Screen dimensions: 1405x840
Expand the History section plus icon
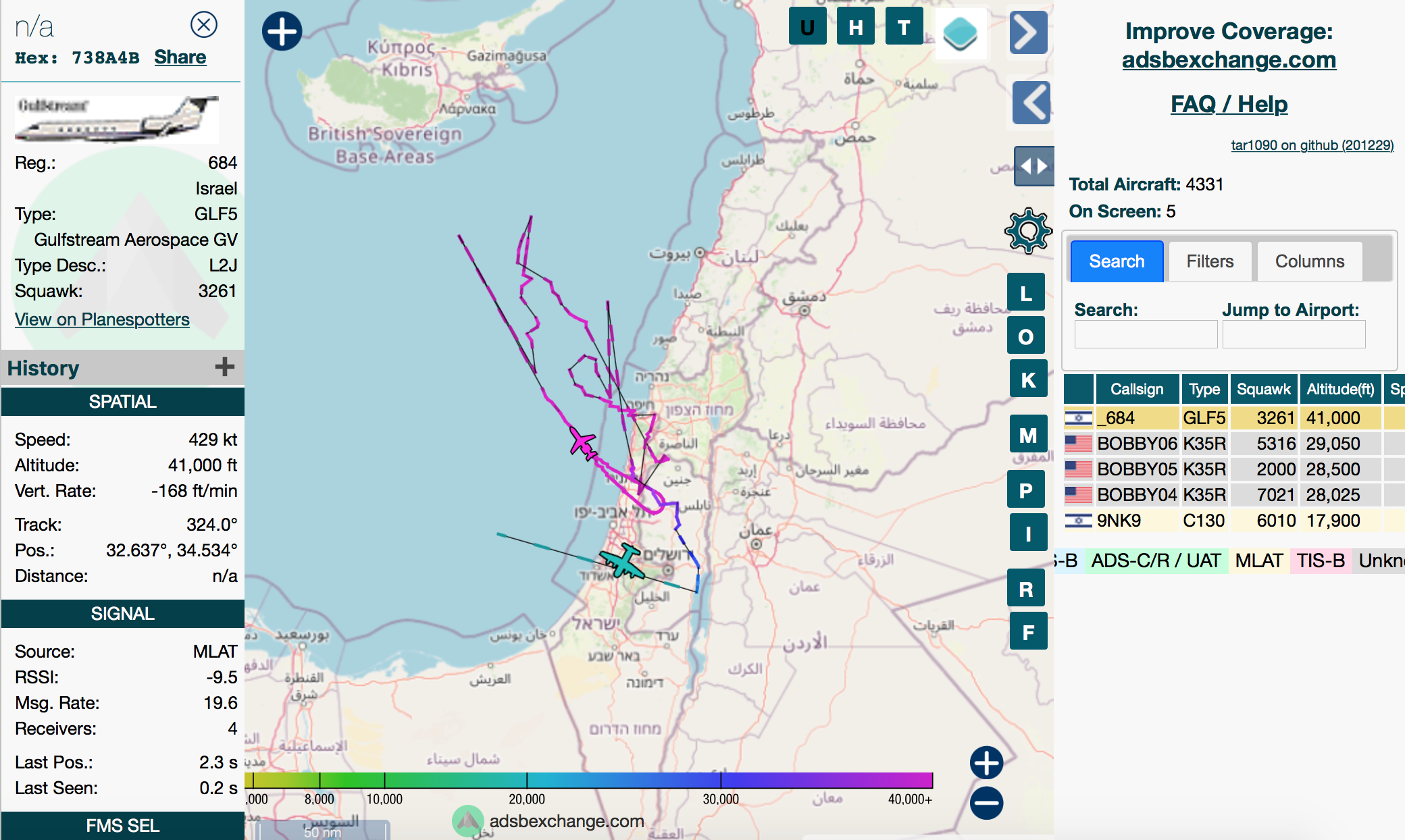point(224,367)
